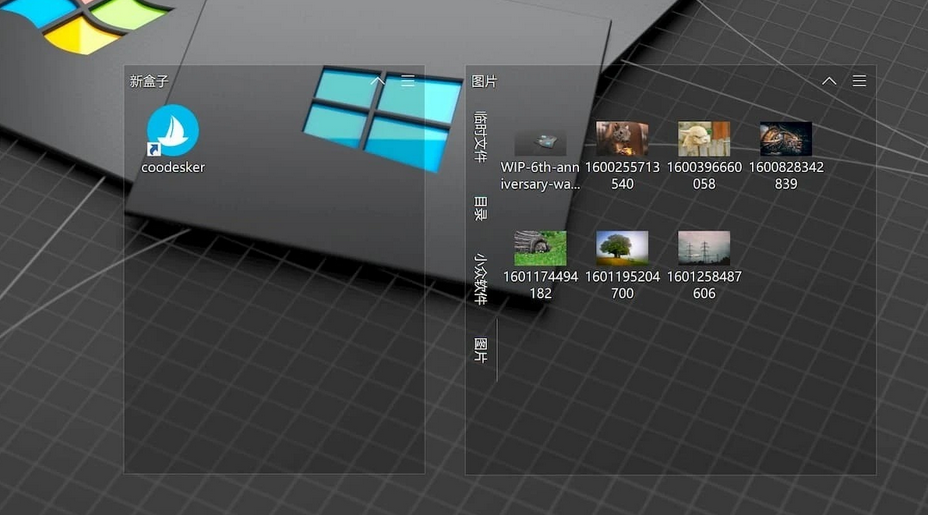Viewport: 928px width, 515px height.
Task: Select the 1600396660058 alpaca thumbnail
Action: [x=704, y=139]
